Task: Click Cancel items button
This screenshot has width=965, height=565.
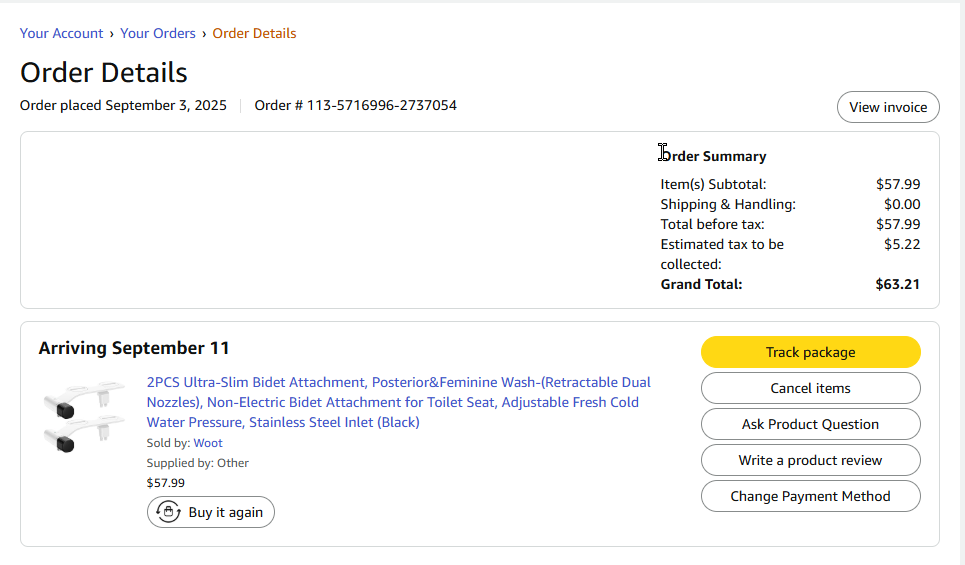Action: (811, 388)
